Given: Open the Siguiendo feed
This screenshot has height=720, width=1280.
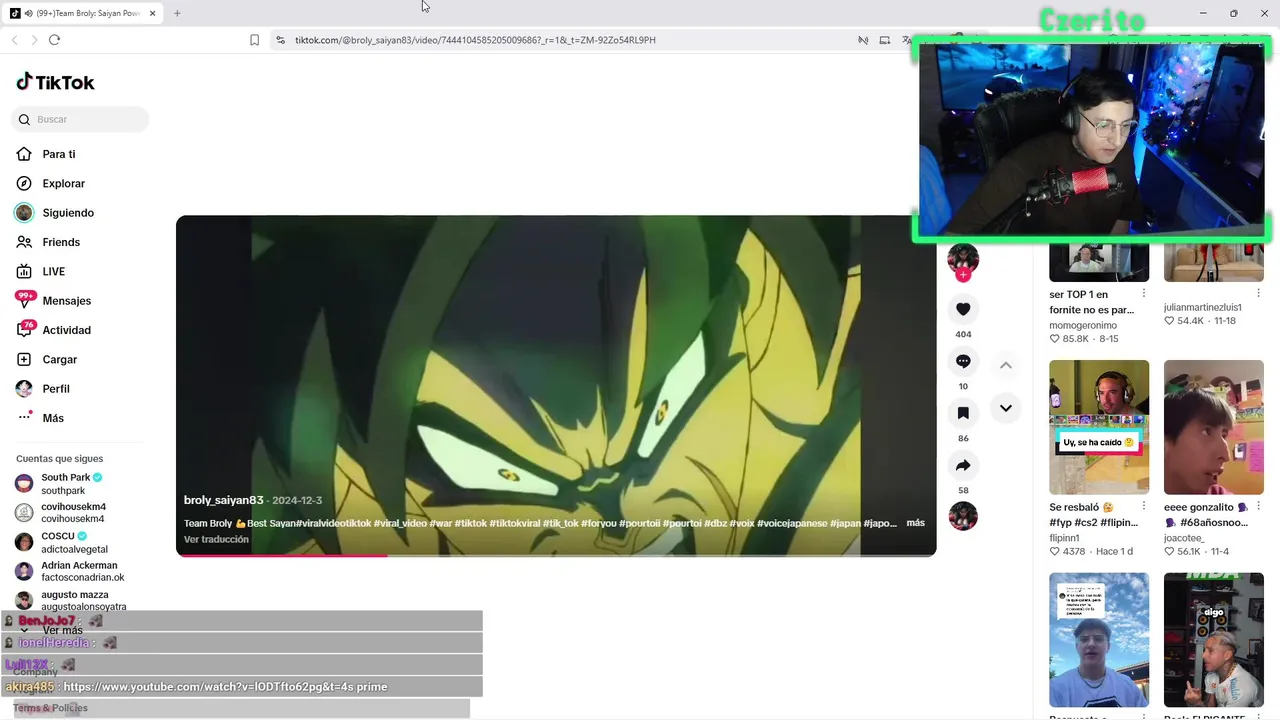Looking at the screenshot, I should click(68, 213).
